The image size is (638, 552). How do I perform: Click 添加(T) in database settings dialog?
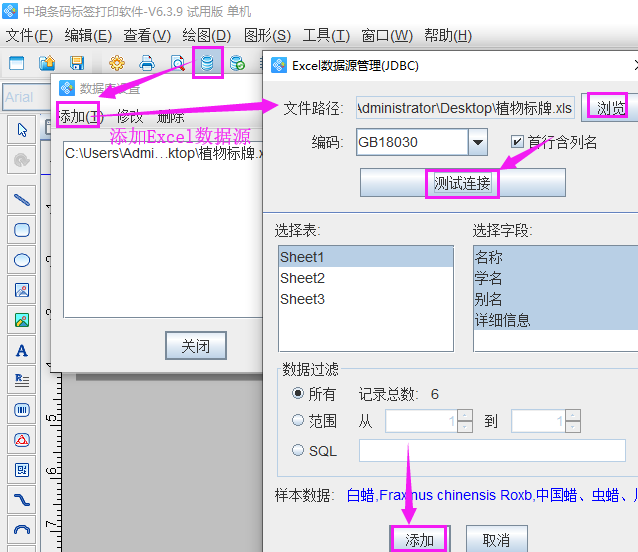pos(79,117)
